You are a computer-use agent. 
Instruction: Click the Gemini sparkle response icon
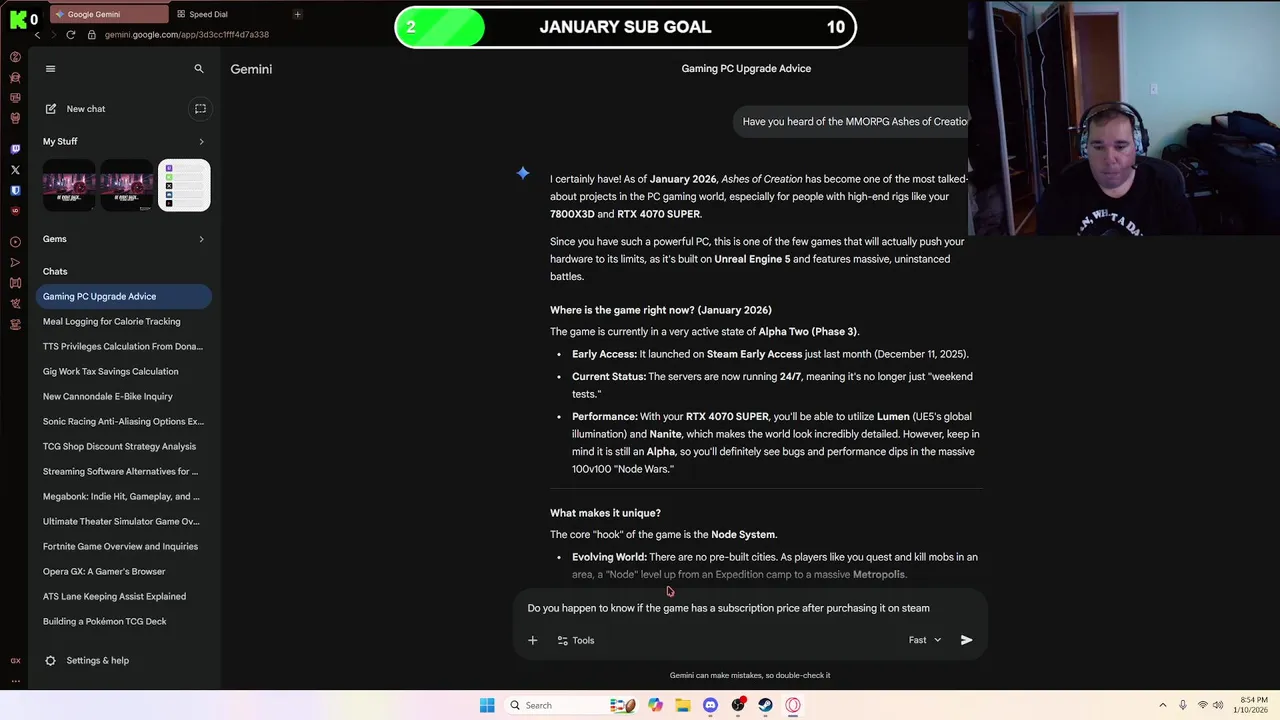coord(523,173)
